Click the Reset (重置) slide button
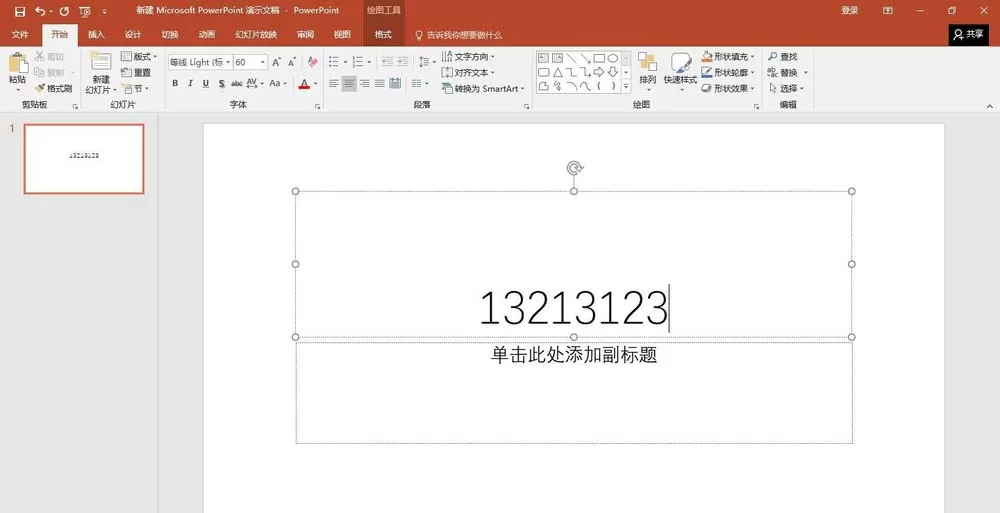This screenshot has width=1000, height=513. click(136, 73)
